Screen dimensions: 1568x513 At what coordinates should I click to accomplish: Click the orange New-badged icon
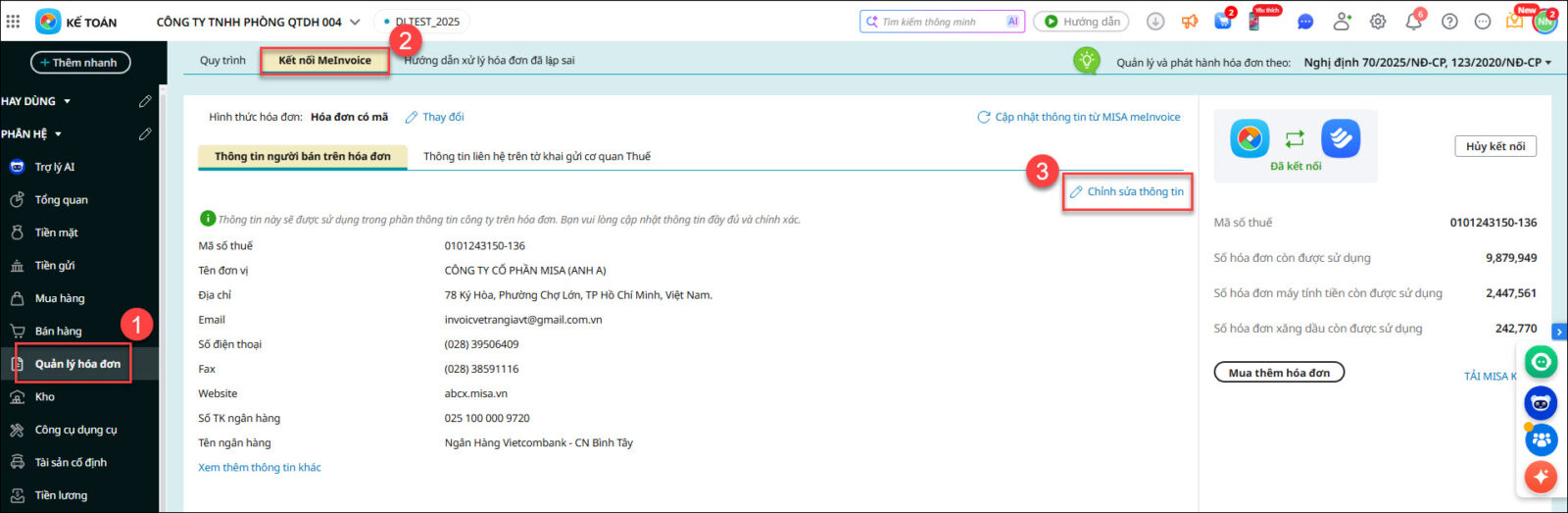1515,21
